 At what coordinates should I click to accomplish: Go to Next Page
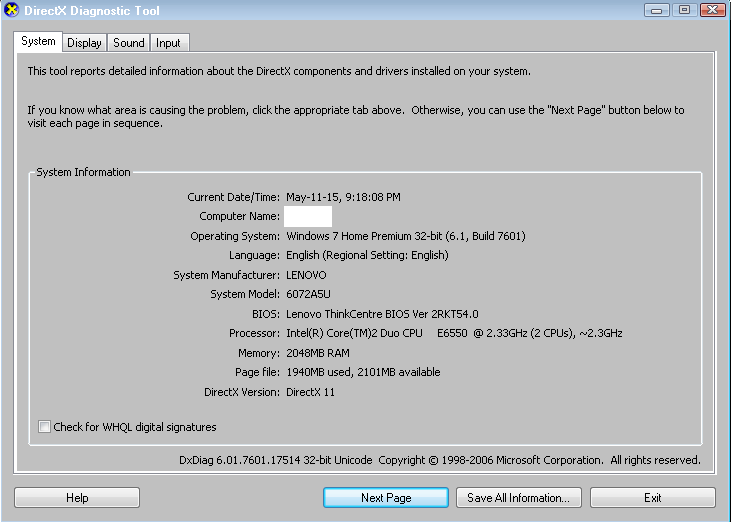click(x=386, y=498)
